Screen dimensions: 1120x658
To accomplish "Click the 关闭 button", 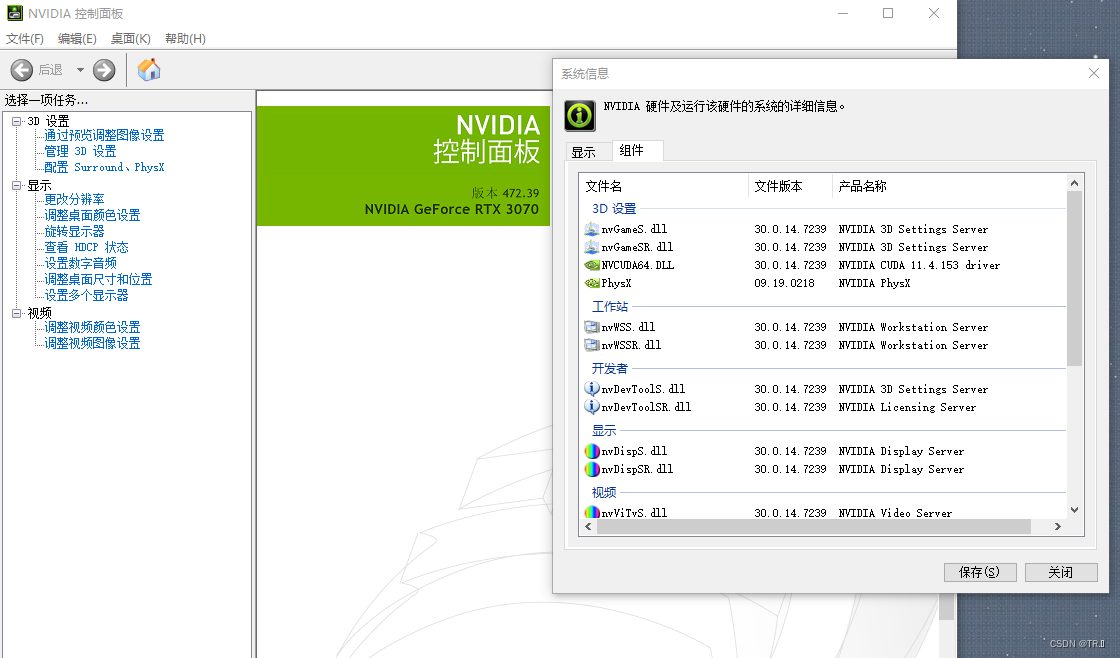I will pyautogui.click(x=1061, y=572).
